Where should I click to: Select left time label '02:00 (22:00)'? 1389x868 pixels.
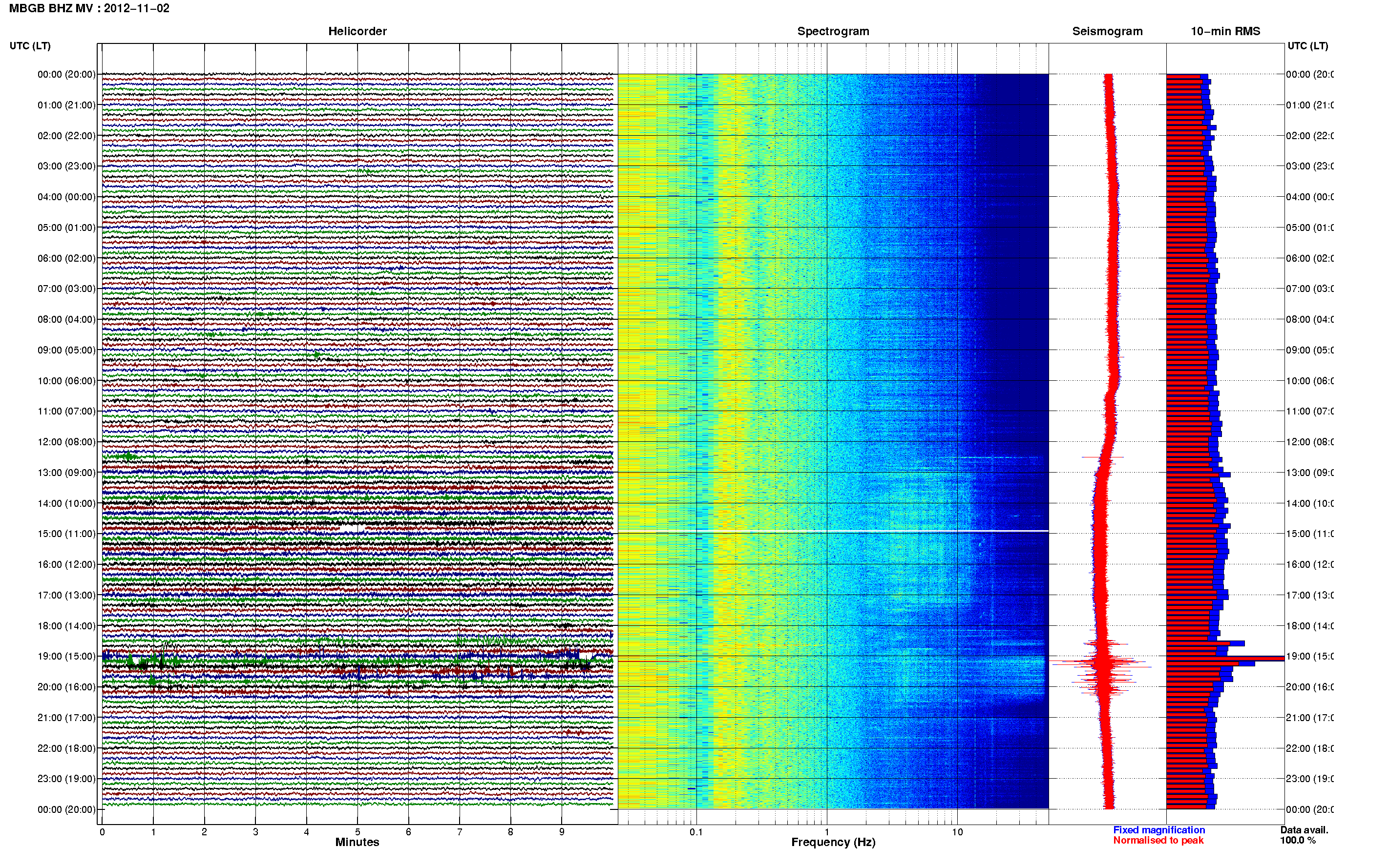click(x=66, y=136)
